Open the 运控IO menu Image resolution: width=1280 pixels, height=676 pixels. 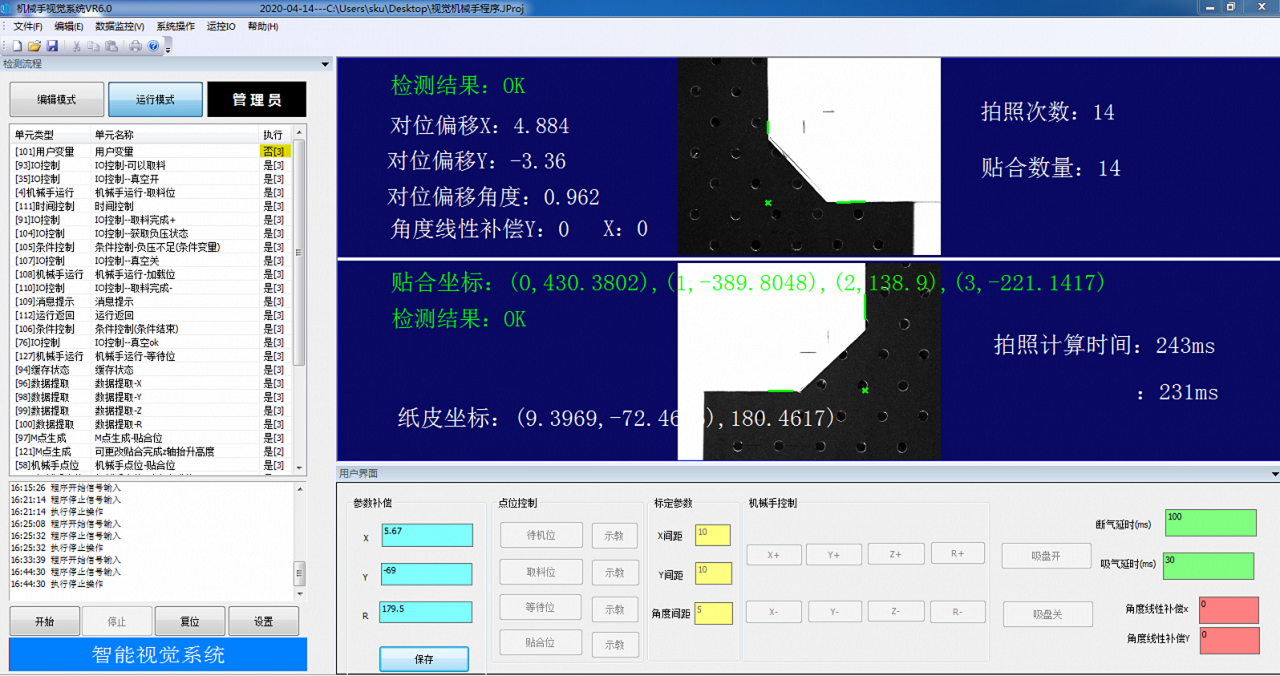(x=221, y=26)
